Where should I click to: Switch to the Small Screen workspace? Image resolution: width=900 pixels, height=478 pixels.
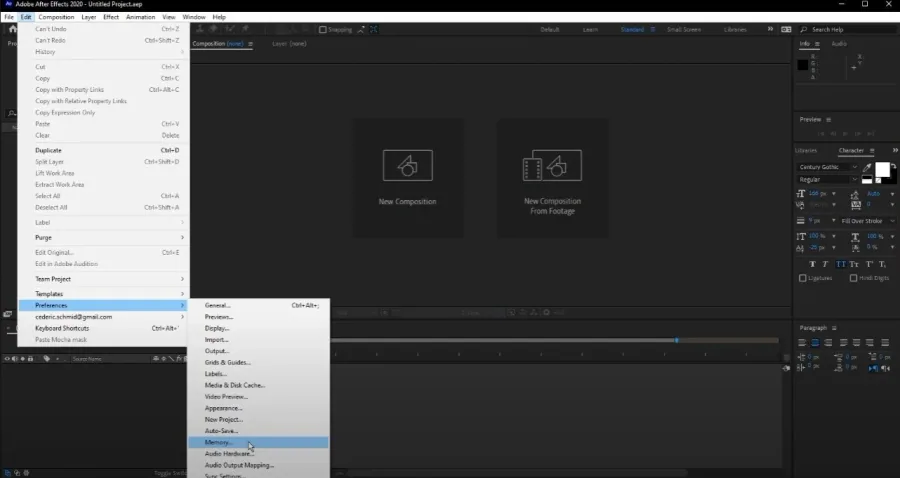[684, 29]
